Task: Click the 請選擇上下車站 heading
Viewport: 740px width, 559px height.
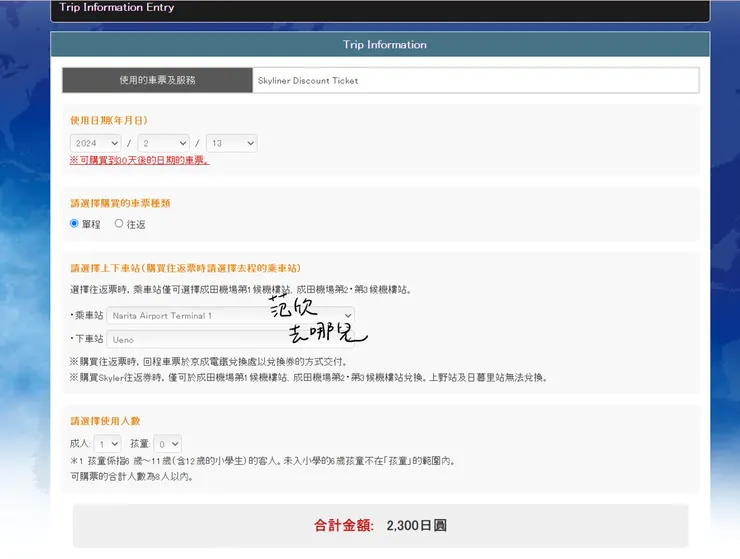Action: [185, 268]
